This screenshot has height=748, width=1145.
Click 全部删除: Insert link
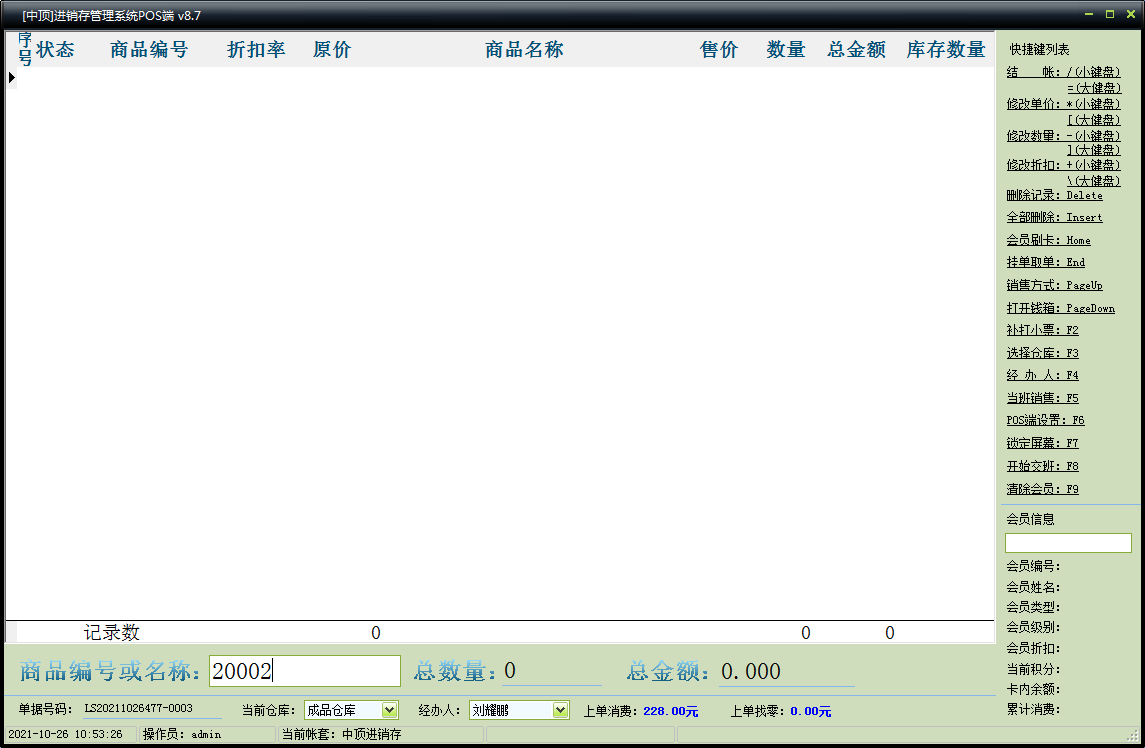(x=1054, y=218)
